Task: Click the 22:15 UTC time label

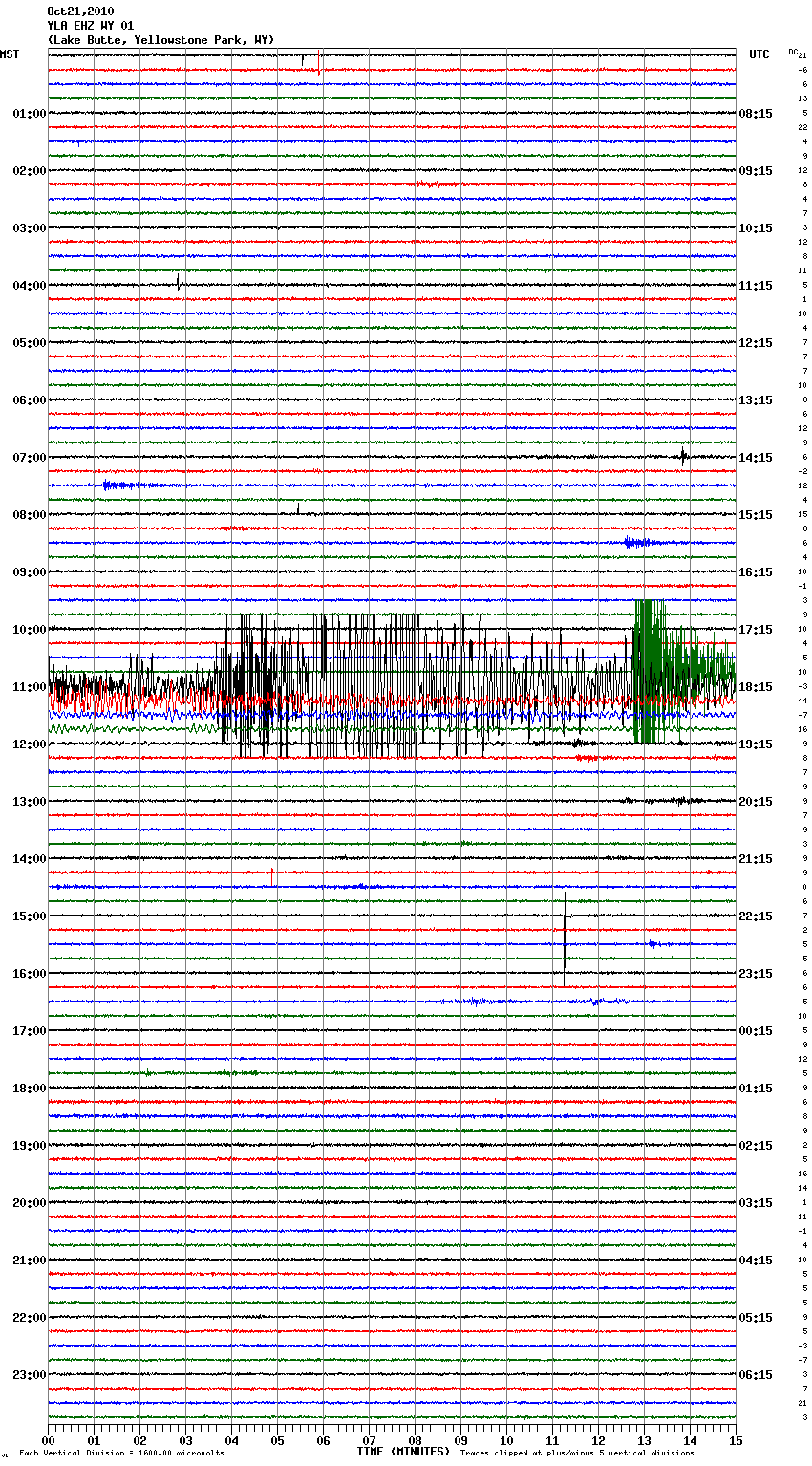Action: pos(756,916)
